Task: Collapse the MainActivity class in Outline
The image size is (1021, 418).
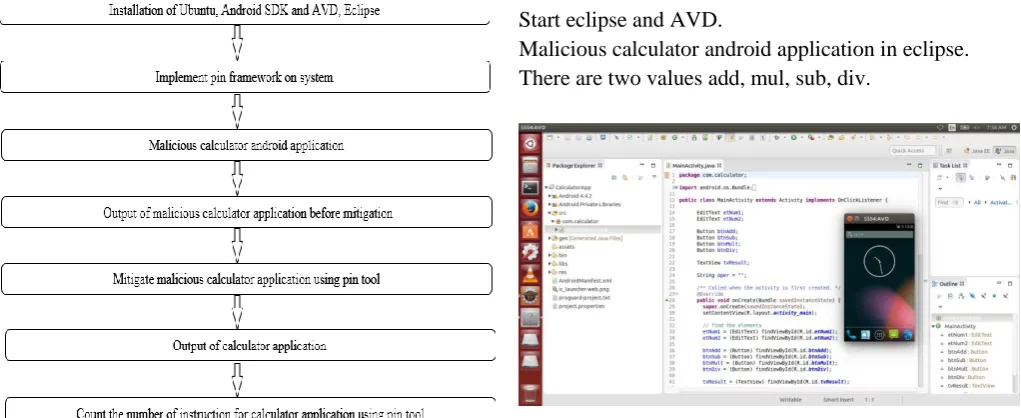Action: 934,326
